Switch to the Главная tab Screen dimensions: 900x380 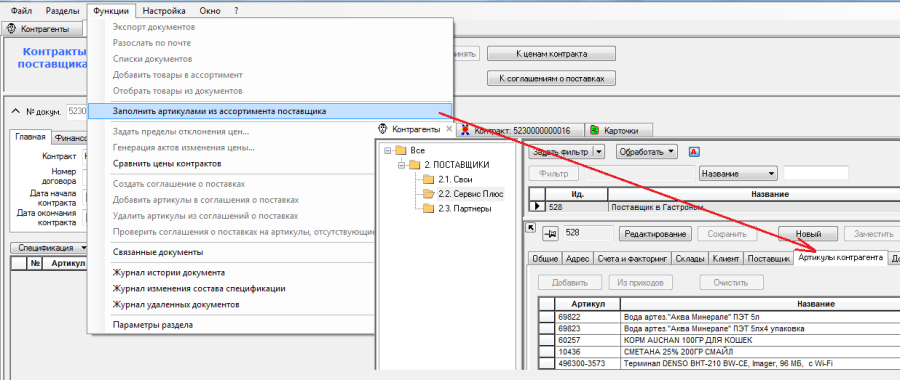point(31,137)
